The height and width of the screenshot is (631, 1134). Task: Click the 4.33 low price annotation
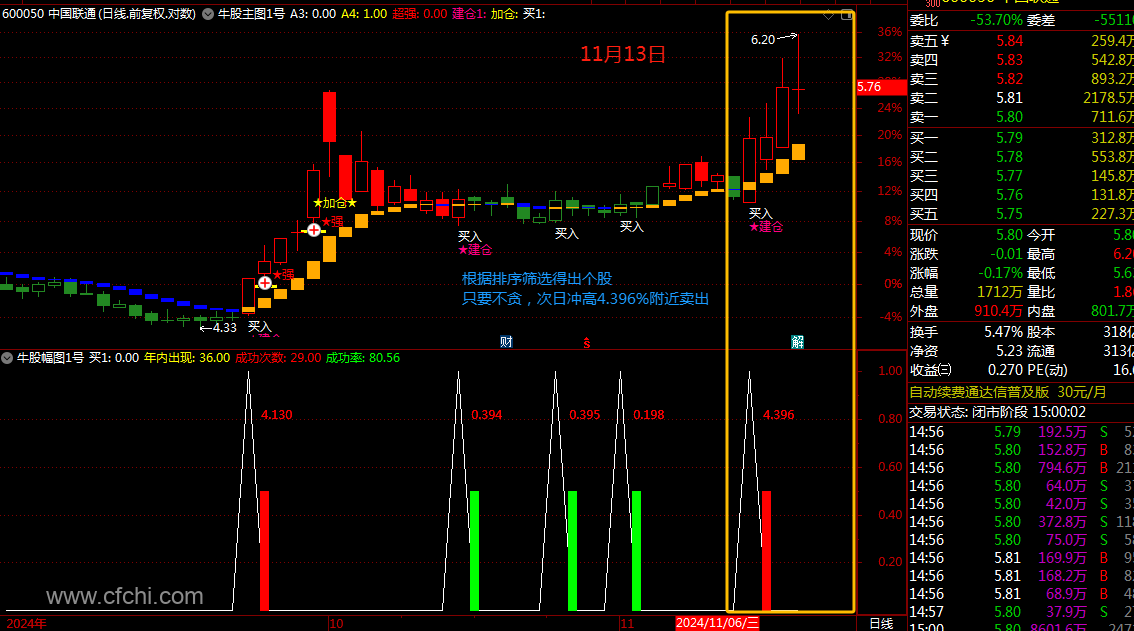coord(225,327)
